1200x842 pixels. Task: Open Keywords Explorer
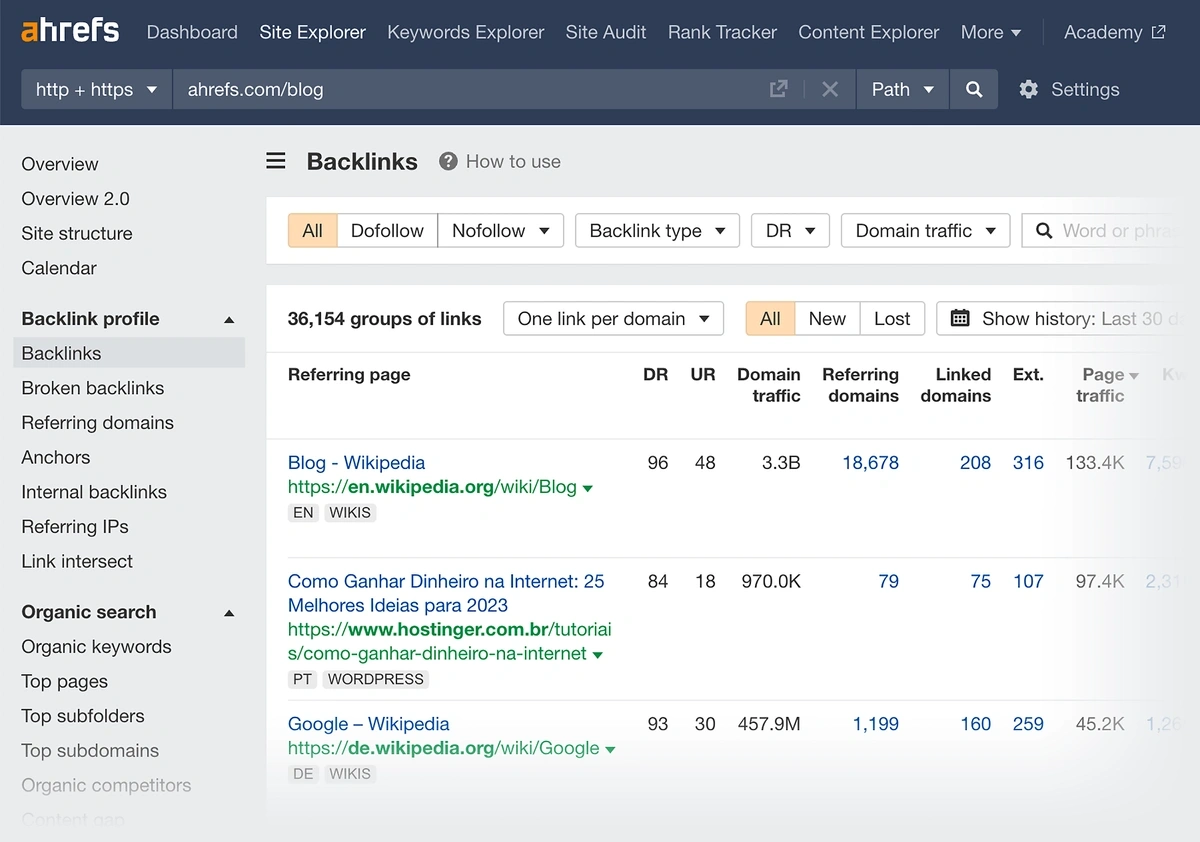click(466, 32)
